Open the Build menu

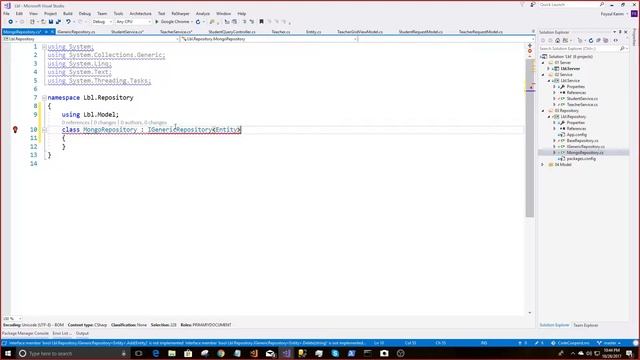68,13
